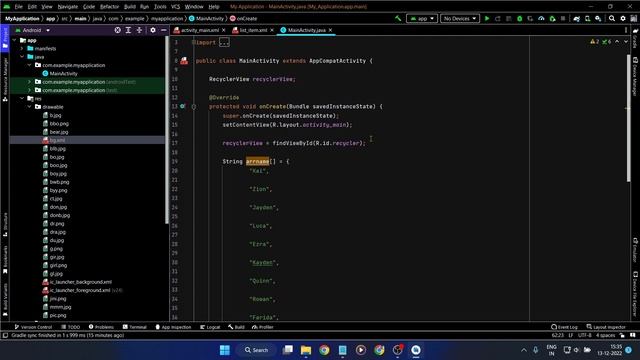Open the warnings indicator showing 2
640x360 pixels.
click(x=594, y=42)
